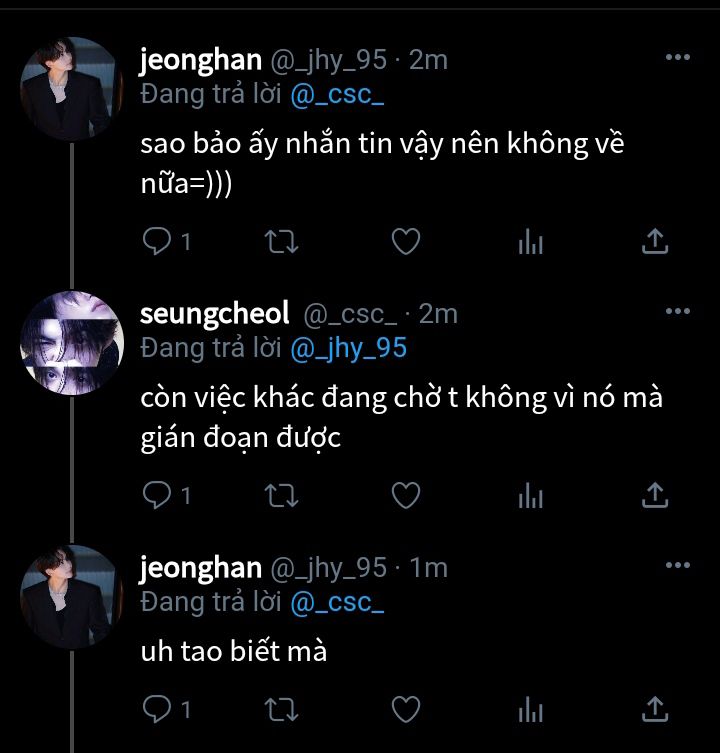The height and width of the screenshot is (753, 720).
Task: Share jeonghan's first tweet
Action: point(653,240)
